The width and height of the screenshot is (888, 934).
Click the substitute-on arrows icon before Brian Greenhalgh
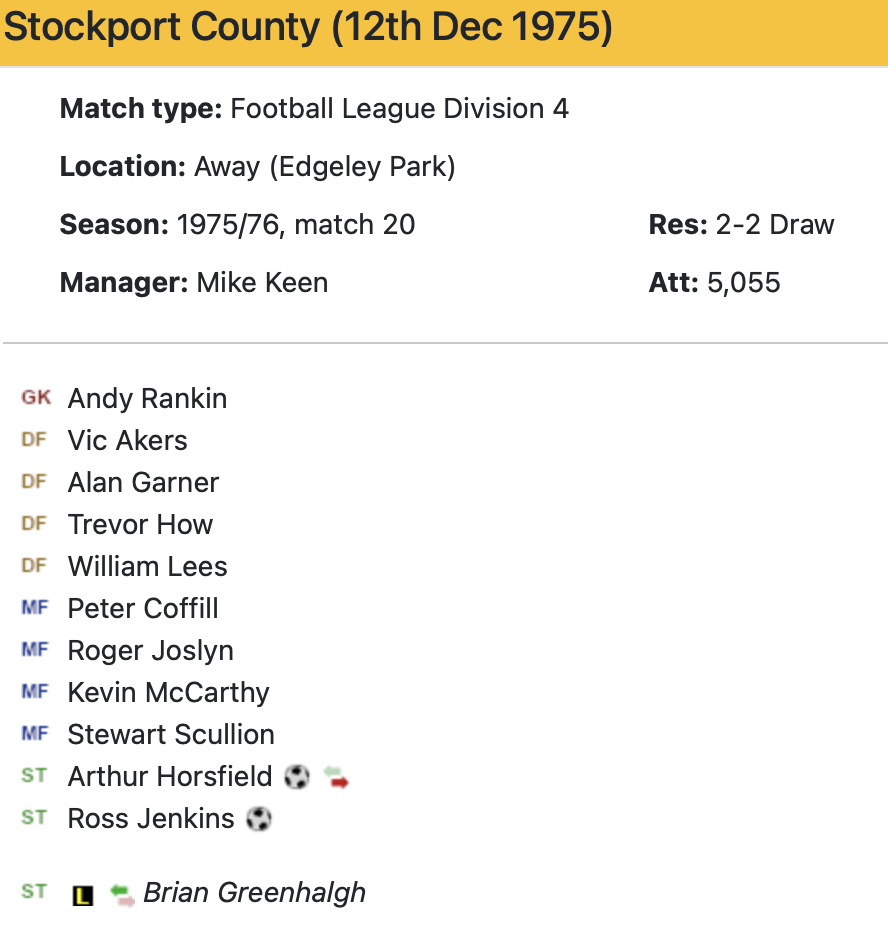122,894
